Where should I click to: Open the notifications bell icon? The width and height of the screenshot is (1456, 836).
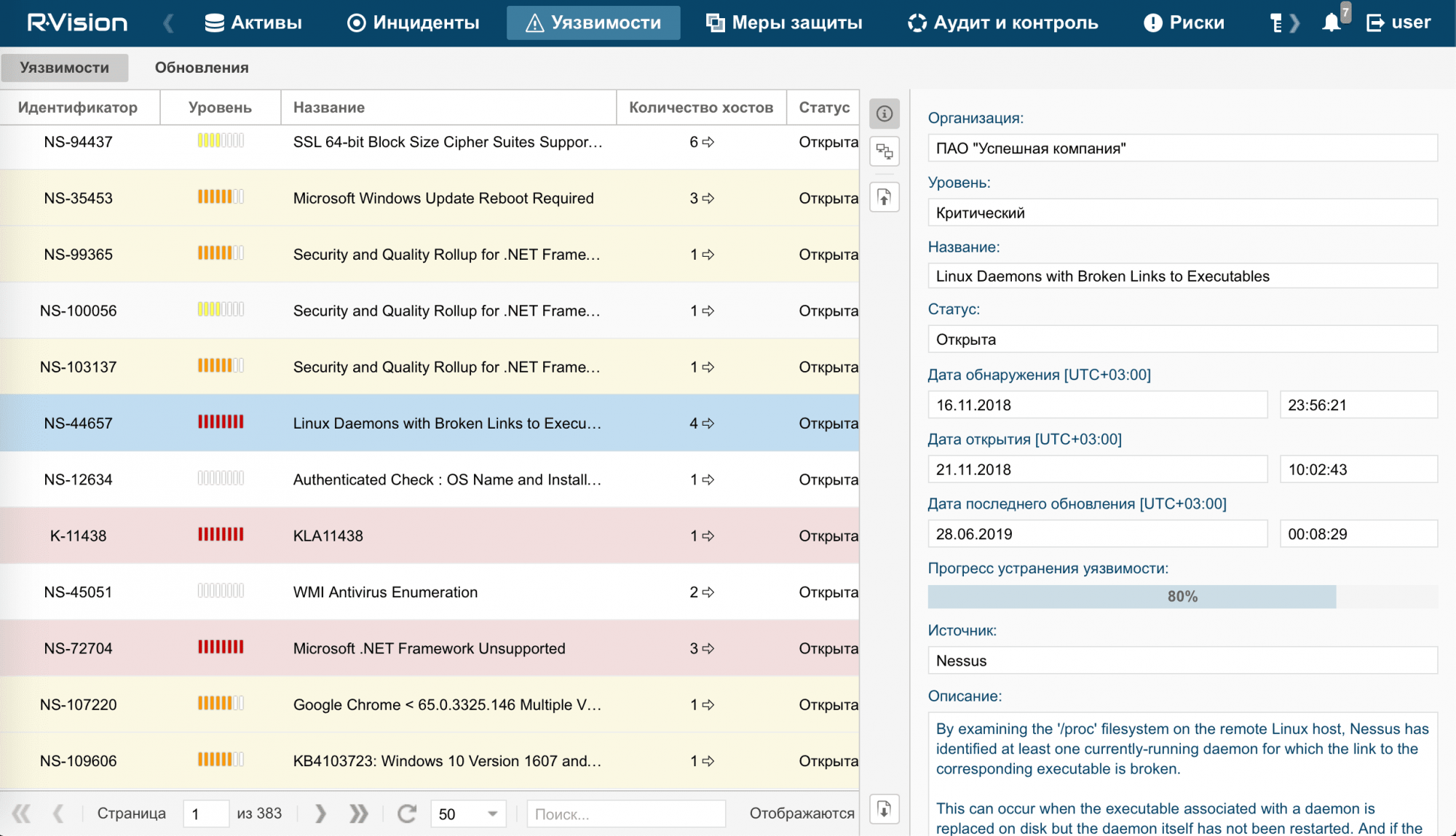coord(1332,23)
